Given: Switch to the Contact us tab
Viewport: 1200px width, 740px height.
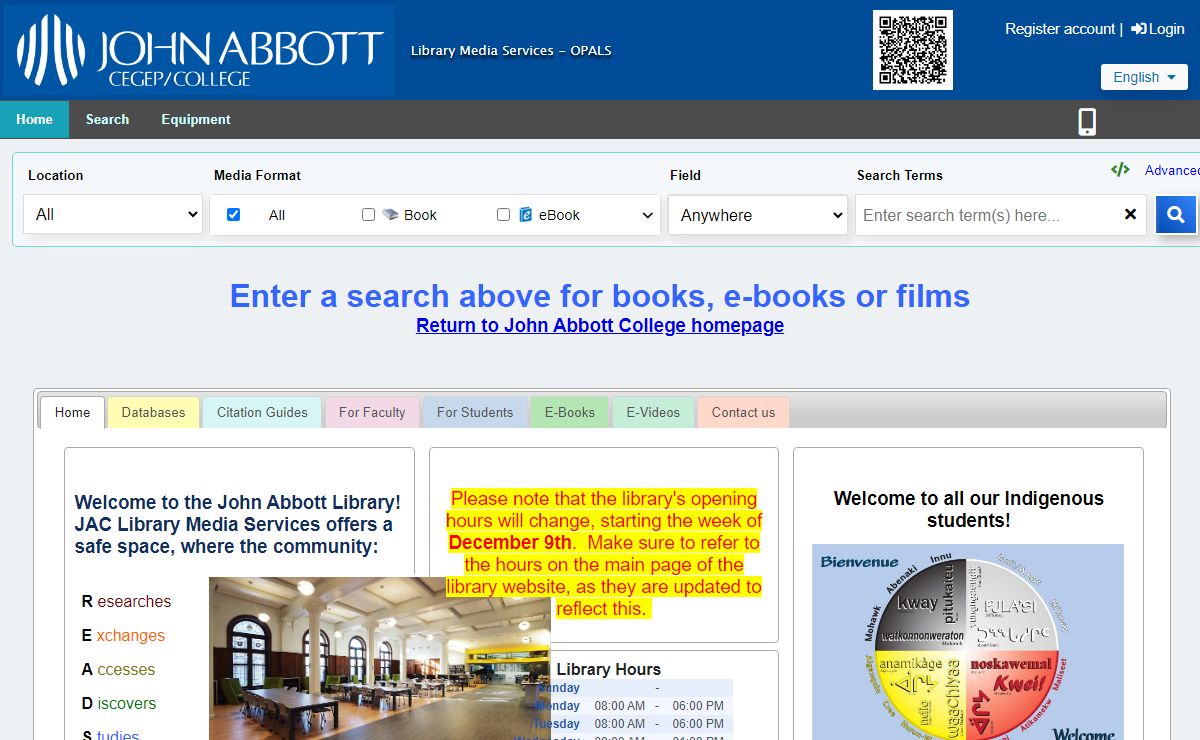Looking at the screenshot, I should [x=743, y=412].
